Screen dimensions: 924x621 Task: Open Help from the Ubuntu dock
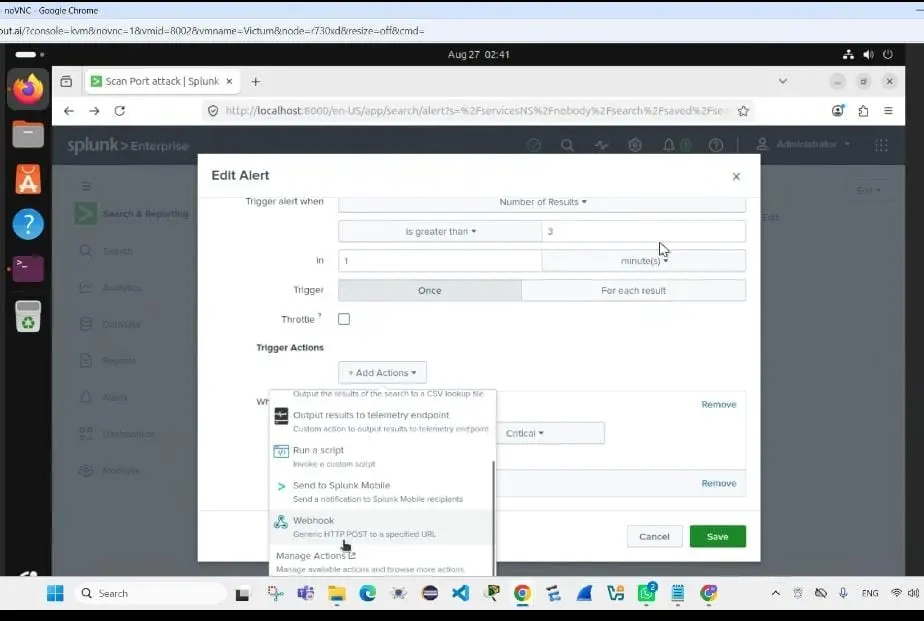[x=28, y=224]
